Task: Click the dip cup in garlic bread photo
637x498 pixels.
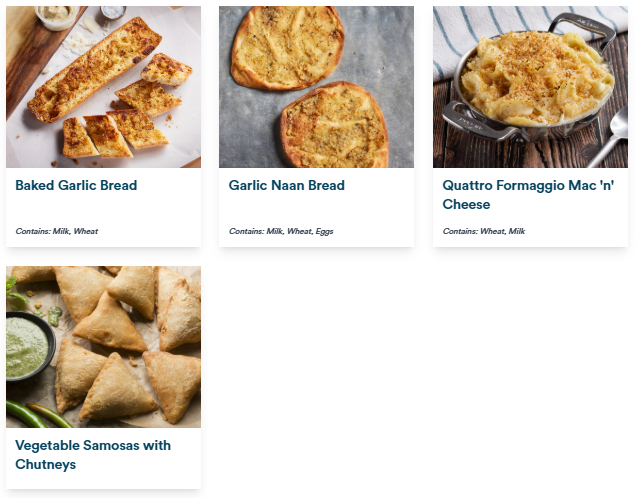Action: 56,17
